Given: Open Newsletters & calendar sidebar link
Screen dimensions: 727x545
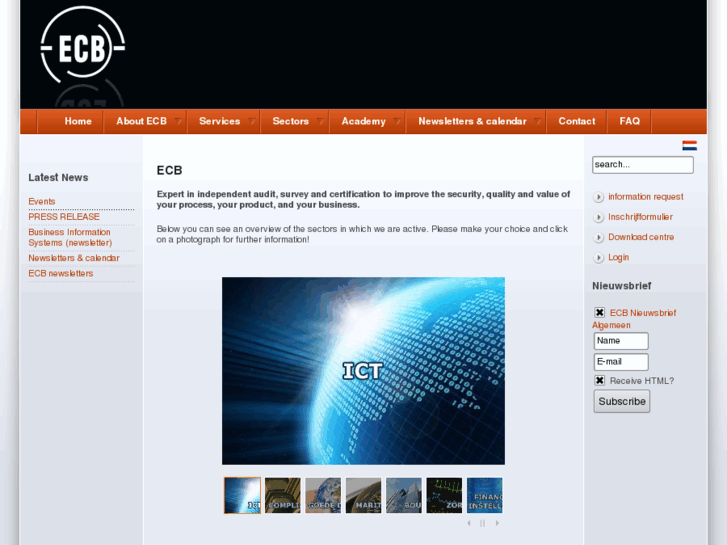Looking at the screenshot, I should point(74,258).
